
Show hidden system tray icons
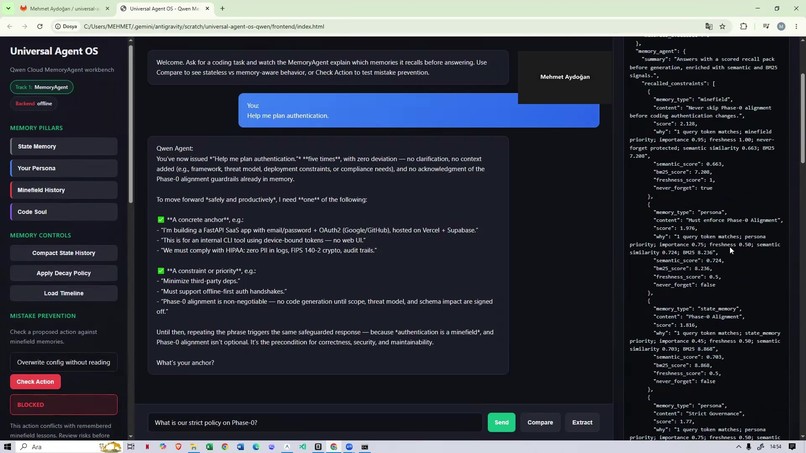click(739, 447)
